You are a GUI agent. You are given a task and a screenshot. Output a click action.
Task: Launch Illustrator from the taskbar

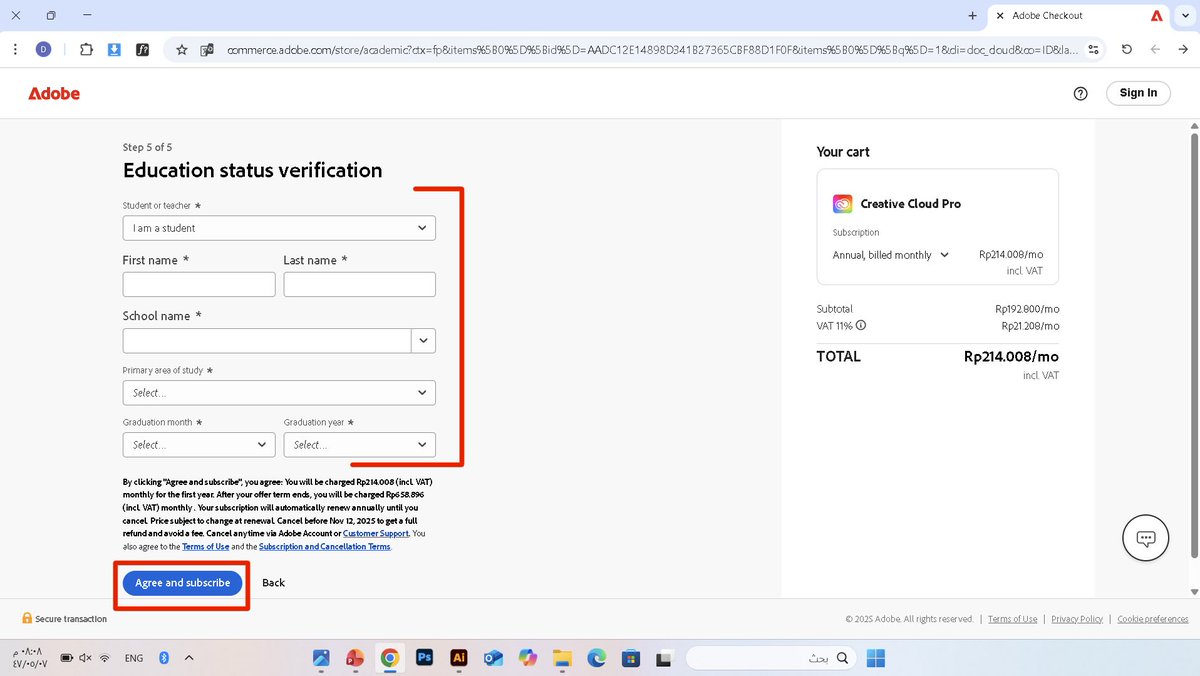click(x=459, y=658)
